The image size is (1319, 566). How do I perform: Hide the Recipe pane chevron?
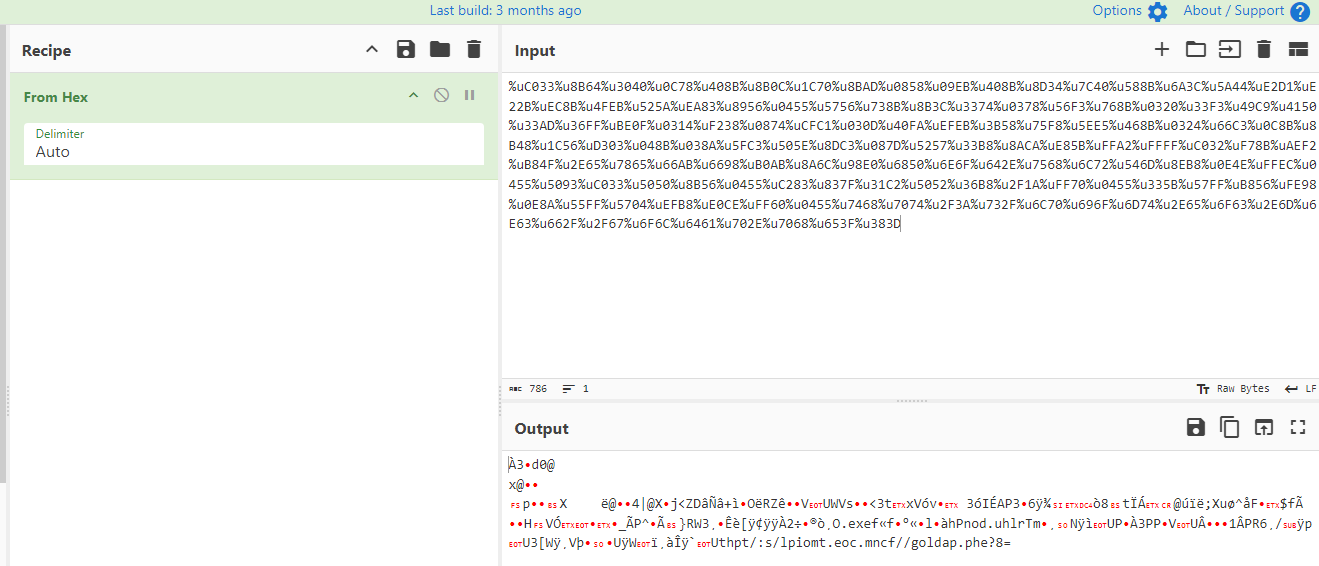coord(372,50)
